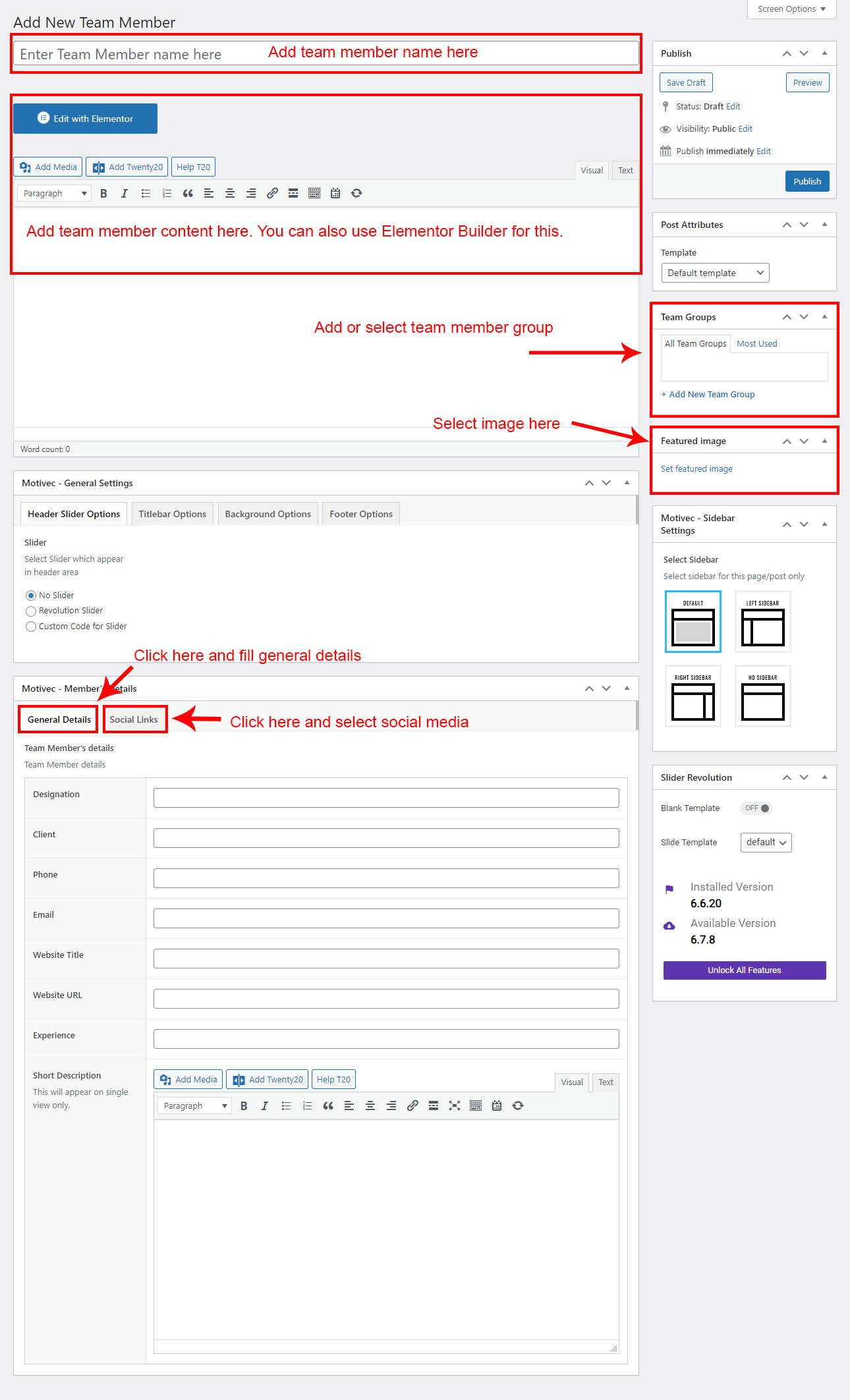Expand the Screen Options panel
This screenshot has height=1400, width=850.
click(x=791, y=9)
